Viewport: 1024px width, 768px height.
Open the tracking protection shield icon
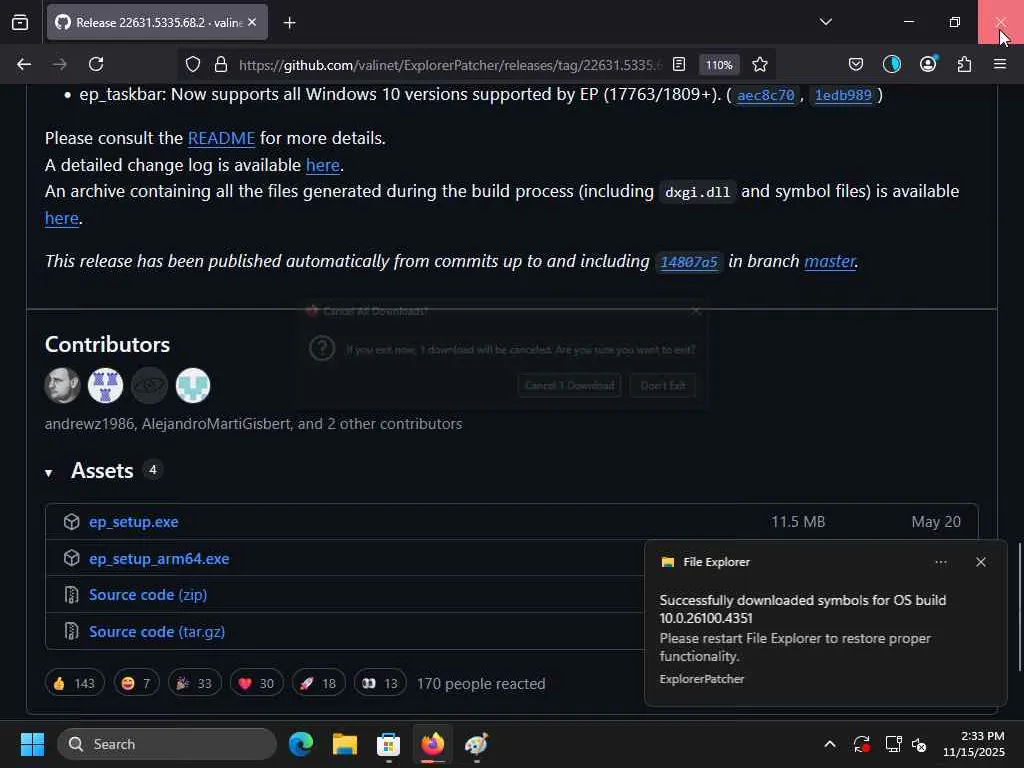(193, 64)
